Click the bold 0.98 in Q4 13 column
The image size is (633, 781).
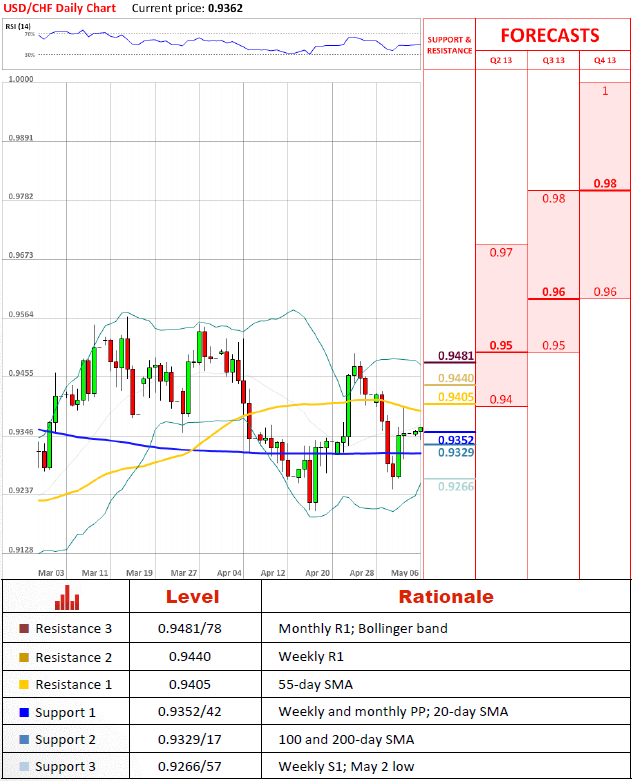pyautogui.click(x=605, y=184)
